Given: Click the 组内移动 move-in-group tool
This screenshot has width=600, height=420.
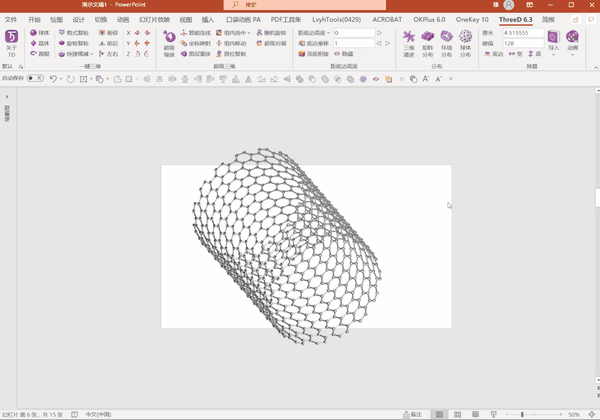Looking at the screenshot, I should 231,43.
